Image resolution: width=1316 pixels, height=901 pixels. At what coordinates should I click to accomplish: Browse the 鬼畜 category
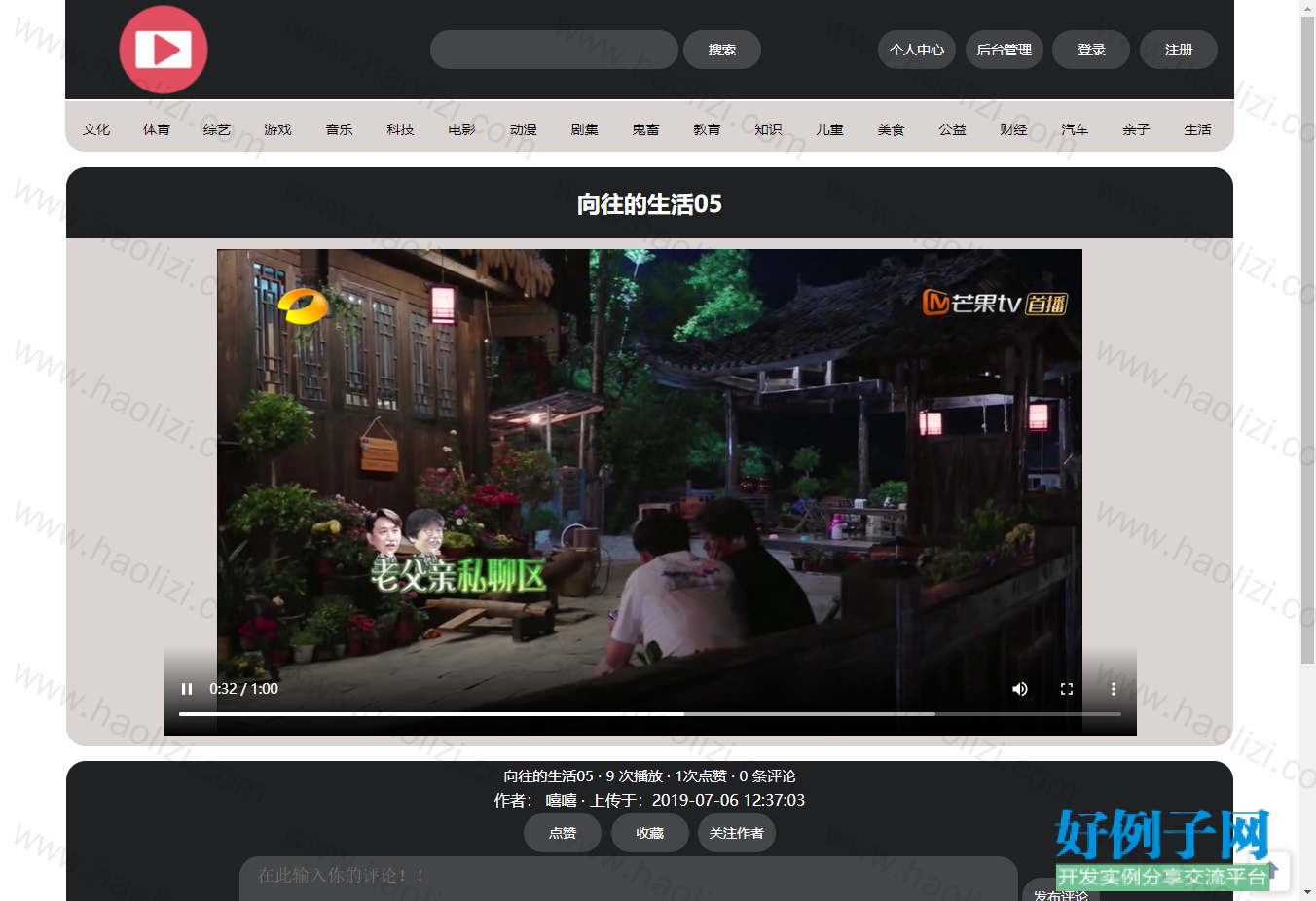[645, 129]
